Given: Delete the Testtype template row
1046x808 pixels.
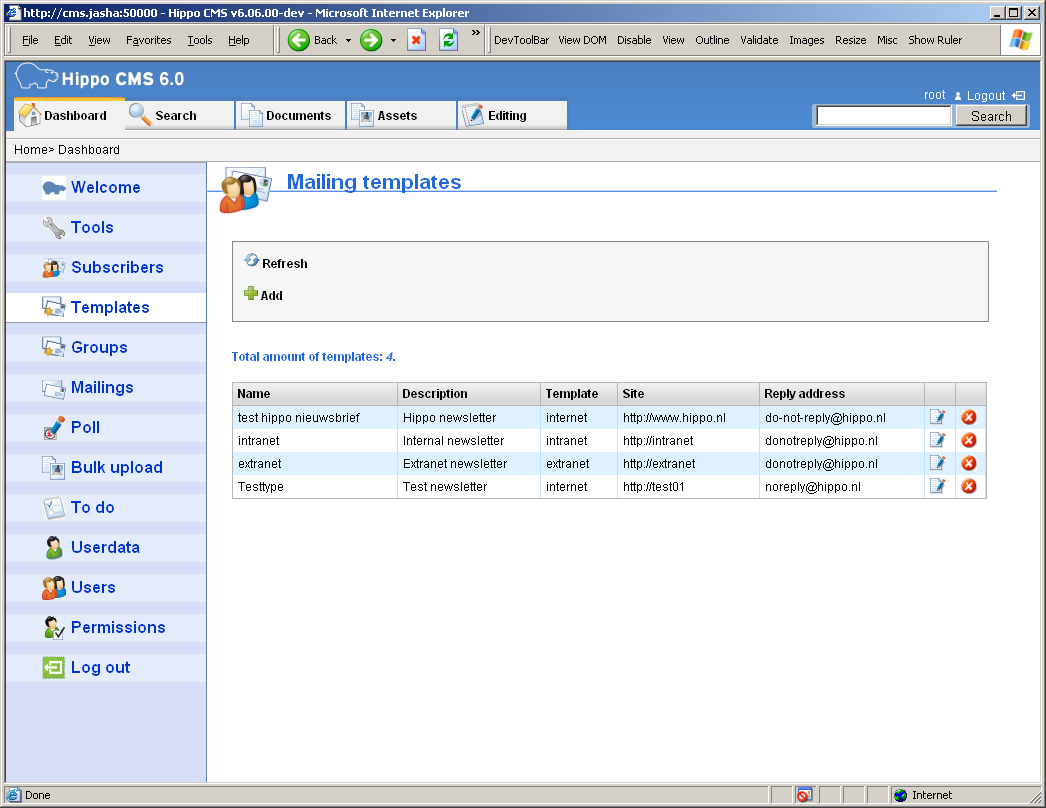Looking at the screenshot, I should click(x=968, y=487).
